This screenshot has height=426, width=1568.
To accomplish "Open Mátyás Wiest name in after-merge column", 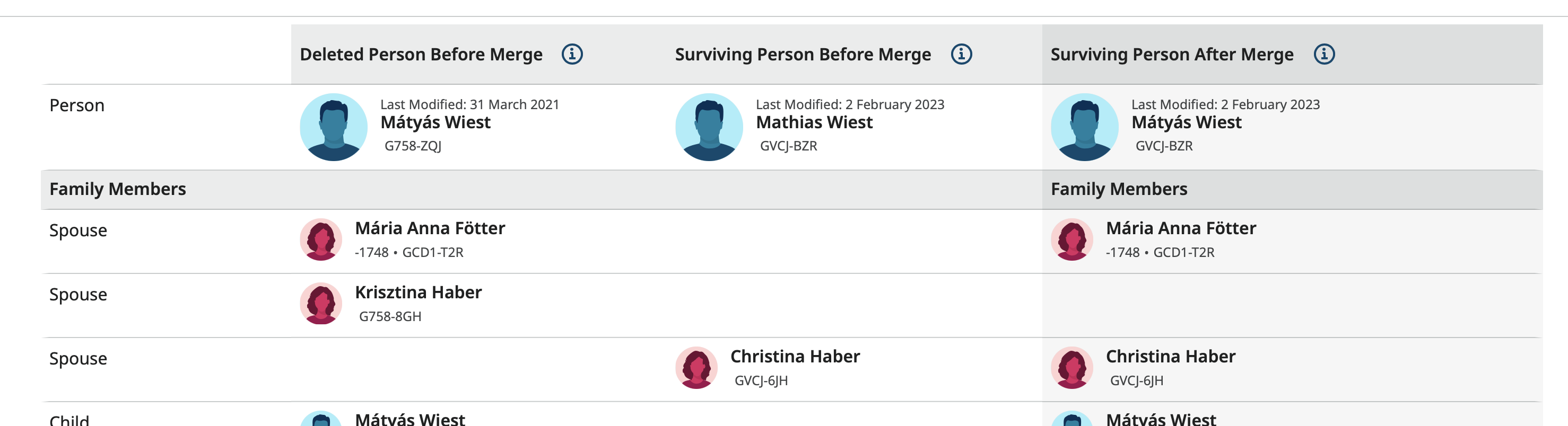I will [1186, 123].
